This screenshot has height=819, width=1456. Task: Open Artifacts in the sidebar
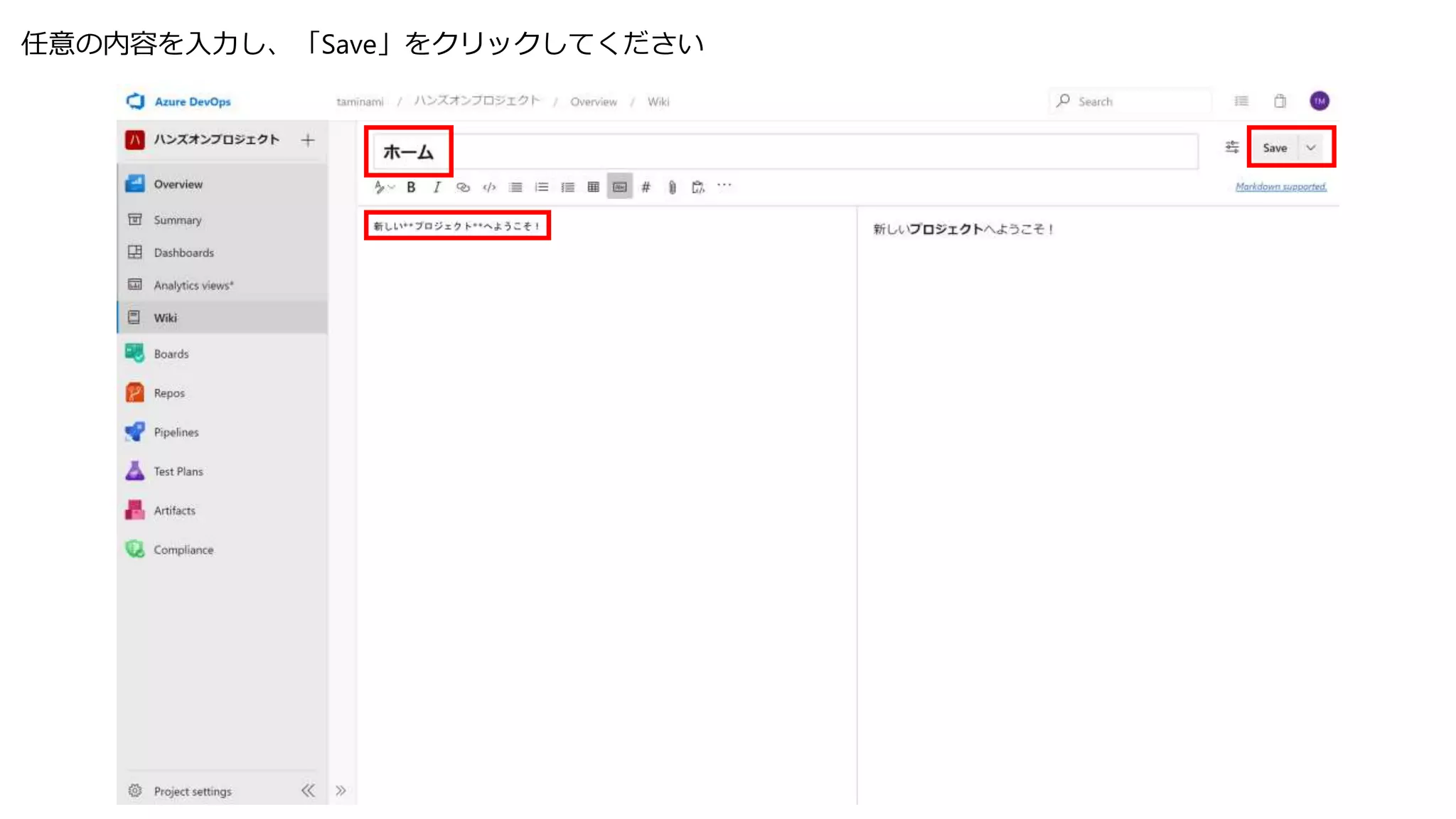click(223, 510)
